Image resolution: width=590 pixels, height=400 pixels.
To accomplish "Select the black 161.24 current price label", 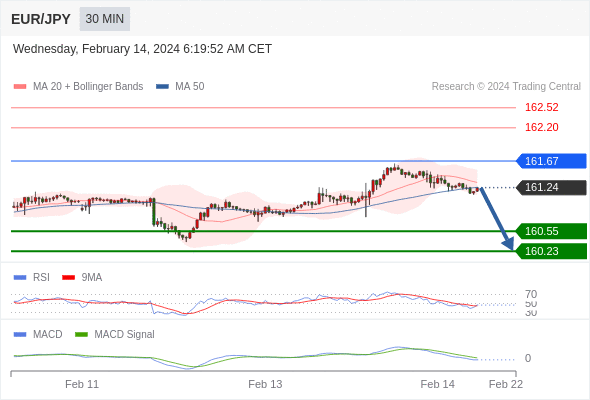I will (551, 187).
